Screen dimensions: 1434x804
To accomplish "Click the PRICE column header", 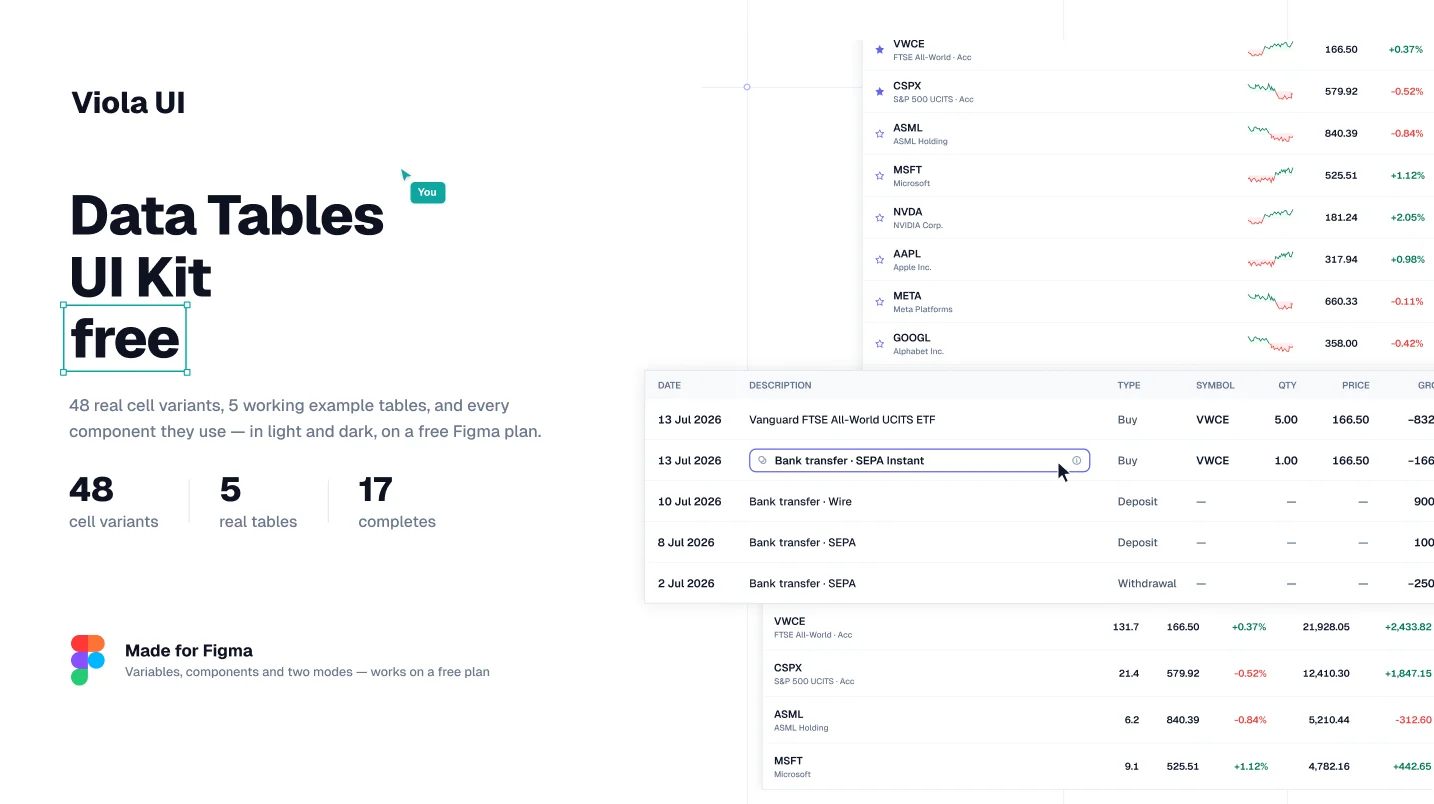I will [x=1355, y=385].
